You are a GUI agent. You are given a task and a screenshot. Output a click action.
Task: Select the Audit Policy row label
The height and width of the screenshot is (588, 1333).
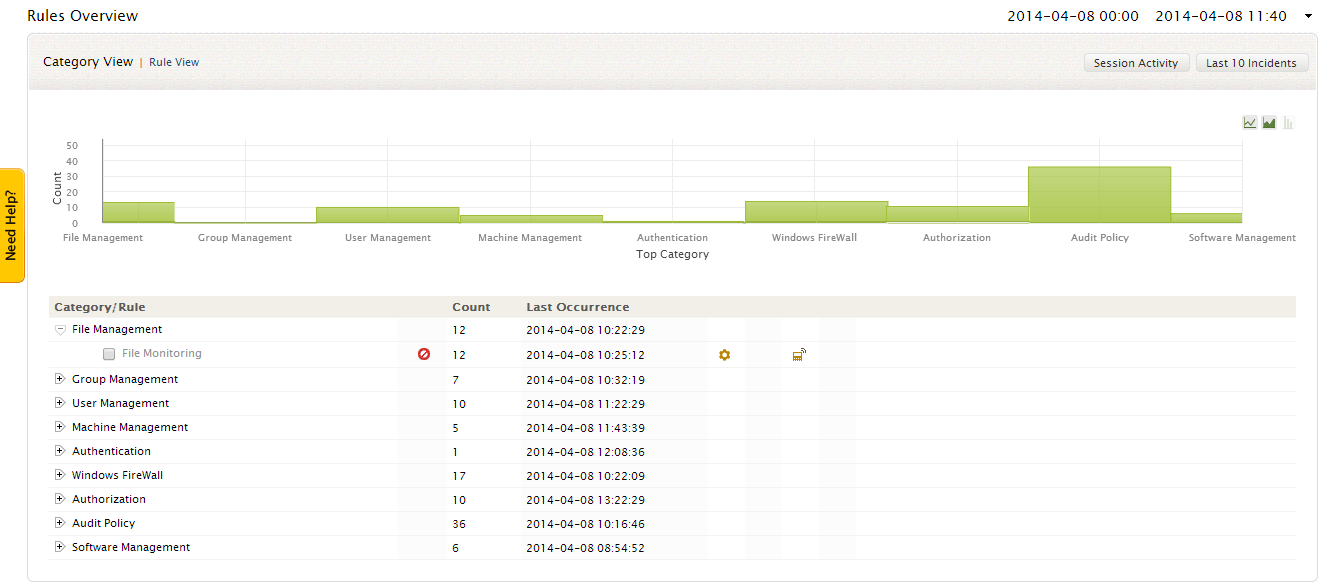click(x=103, y=523)
